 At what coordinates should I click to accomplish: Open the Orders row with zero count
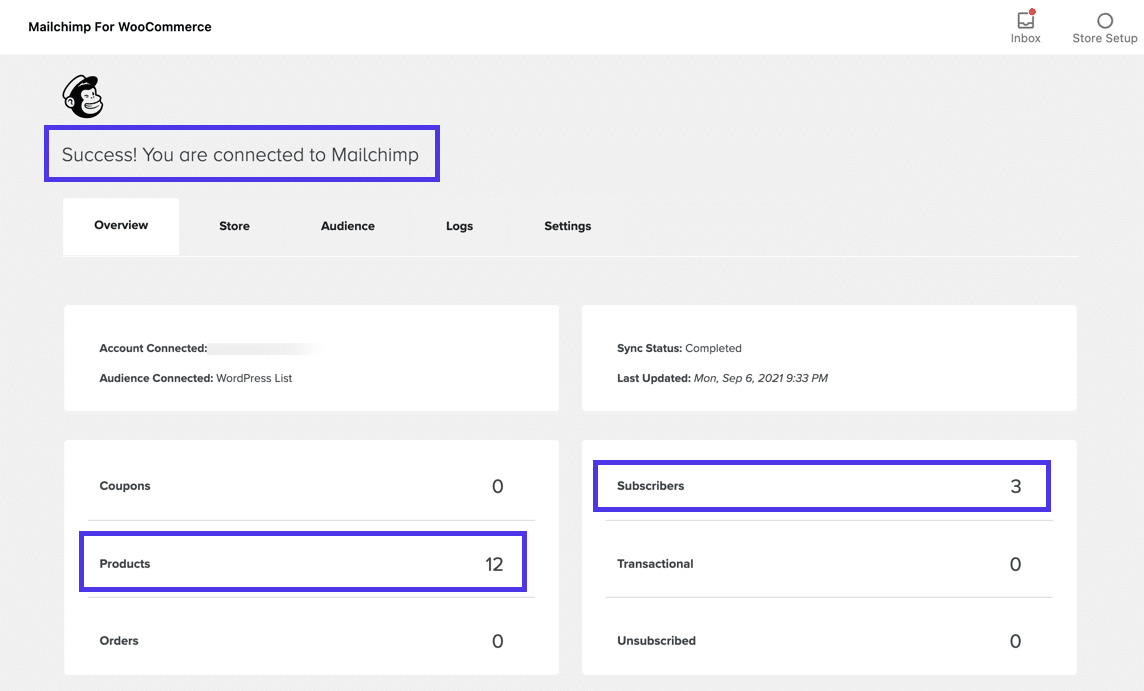300,640
